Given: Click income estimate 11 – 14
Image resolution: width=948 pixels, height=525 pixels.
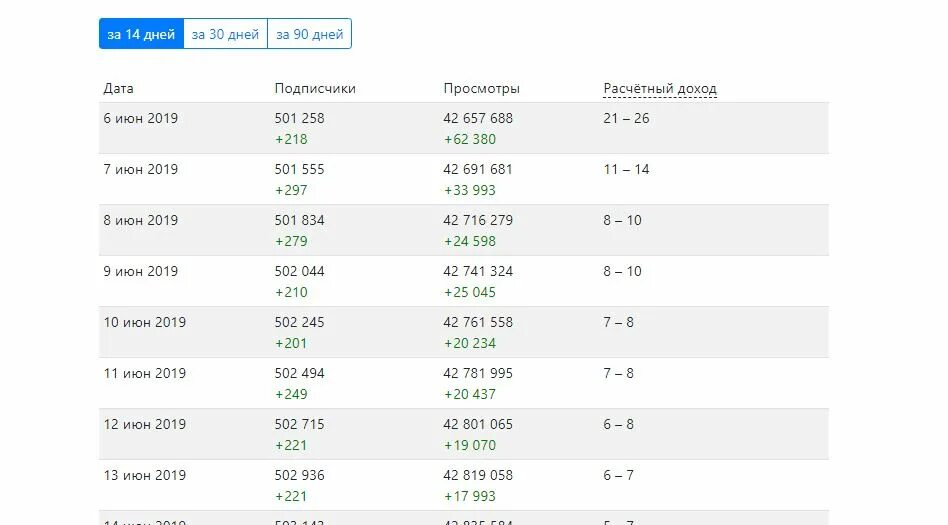Looking at the screenshot, I should [x=626, y=169].
